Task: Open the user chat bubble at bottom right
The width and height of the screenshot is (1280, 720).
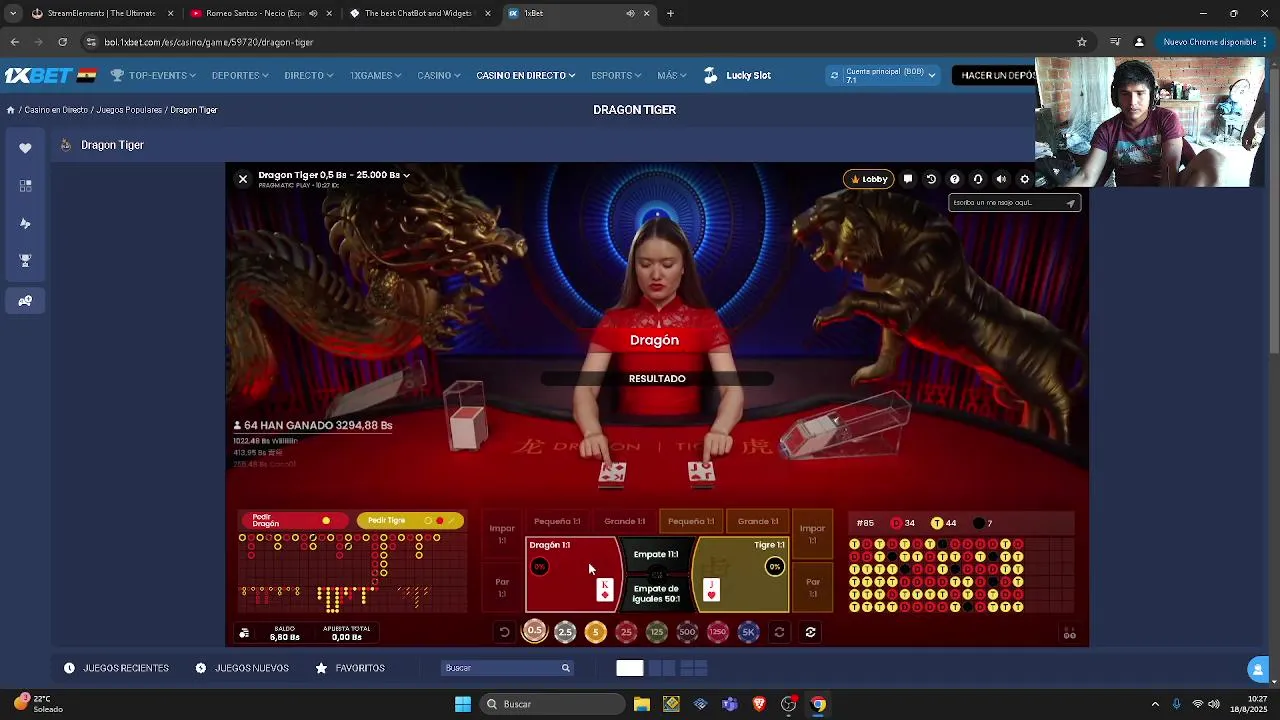Action: pos(1258,669)
